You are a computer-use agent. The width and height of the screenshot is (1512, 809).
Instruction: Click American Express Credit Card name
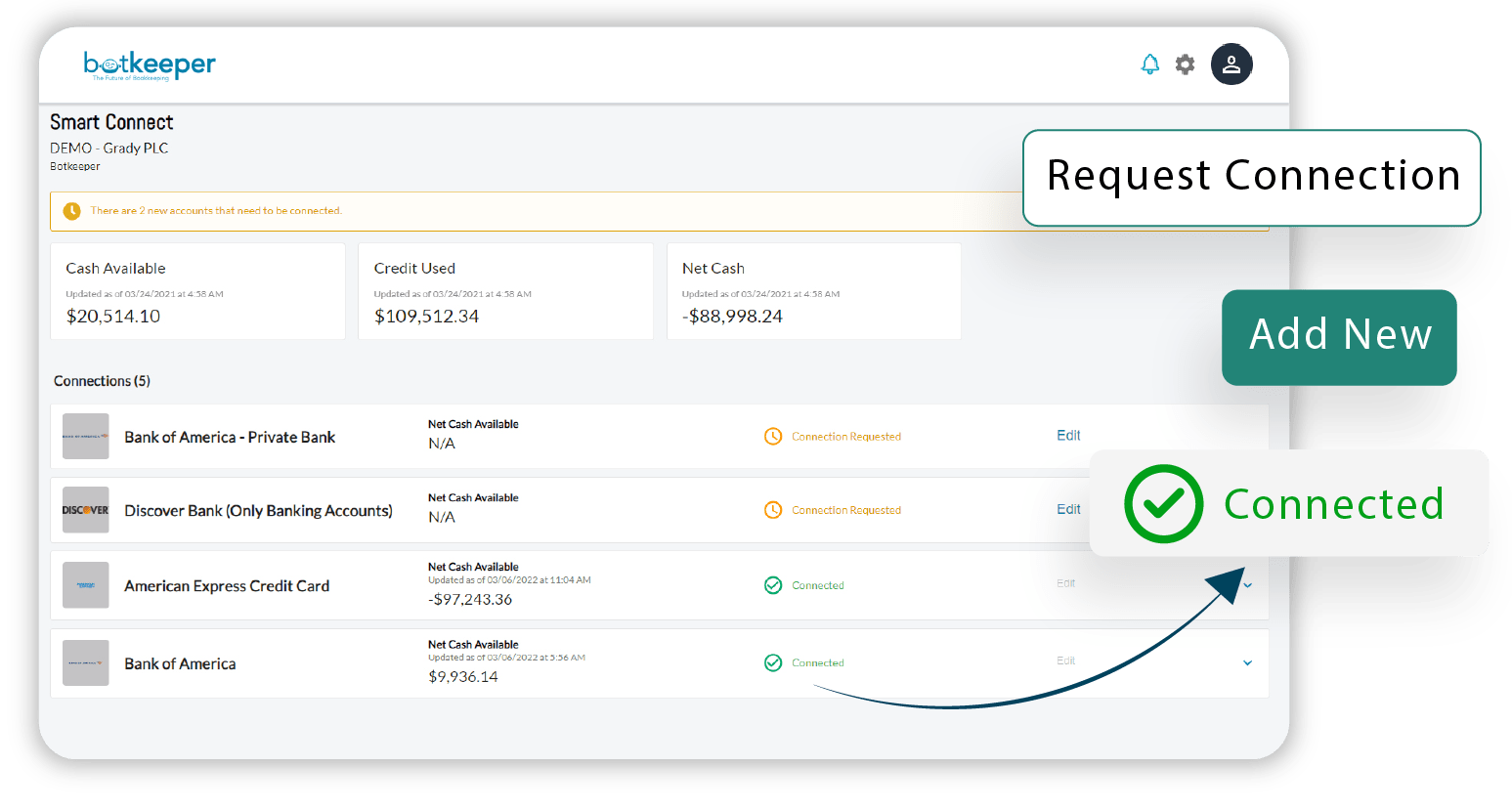(x=227, y=586)
